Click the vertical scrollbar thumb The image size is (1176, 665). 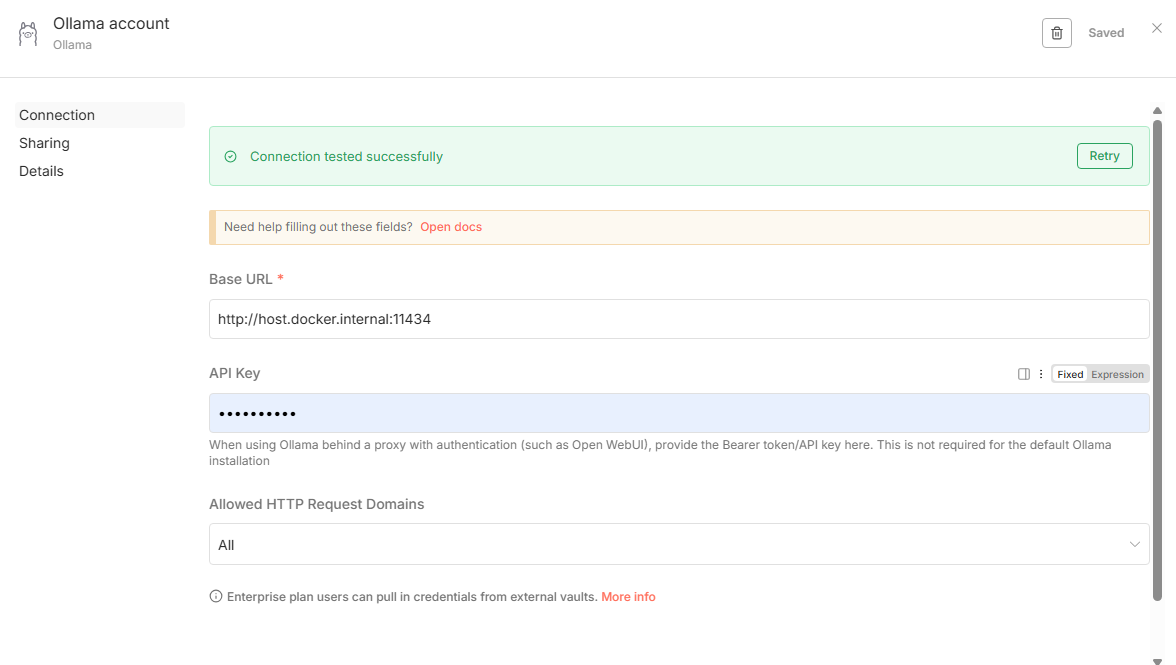click(1156, 360)
